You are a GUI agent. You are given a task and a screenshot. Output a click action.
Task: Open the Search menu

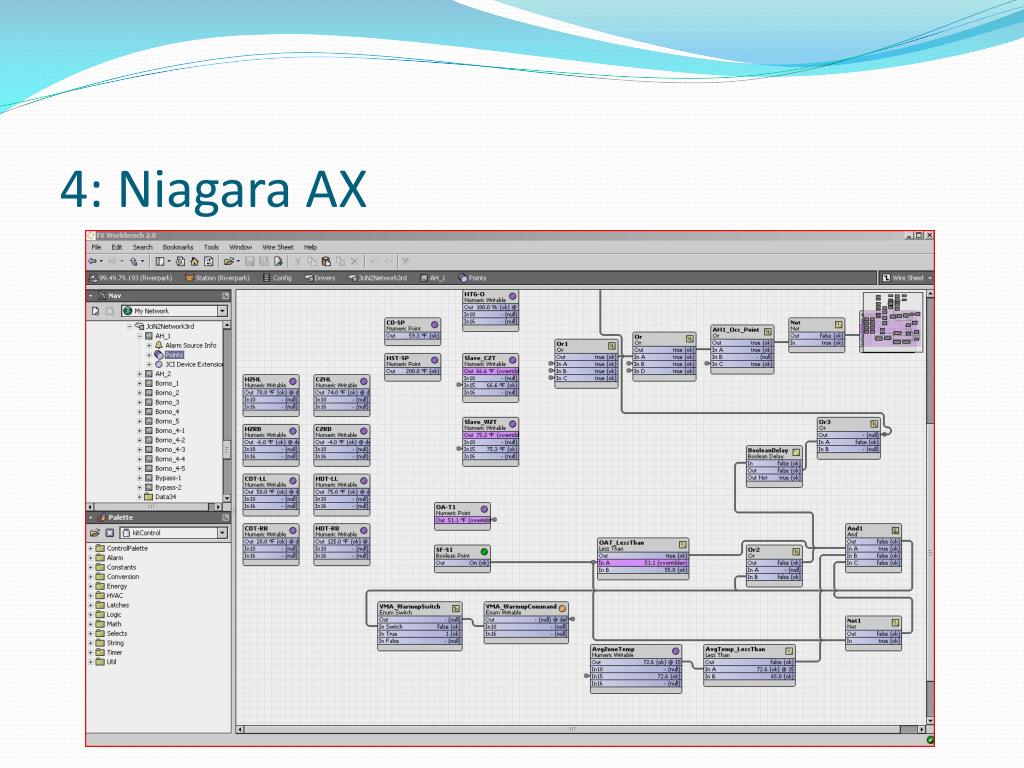coord(142,248)
